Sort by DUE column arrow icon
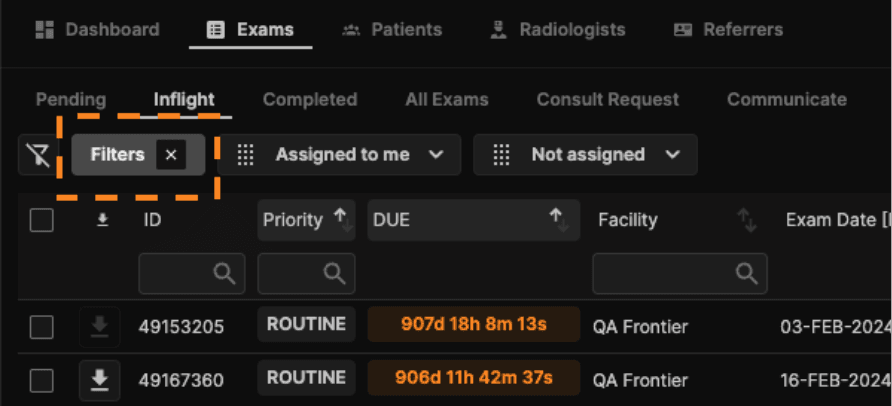The image size is (892, 406). 558,220
